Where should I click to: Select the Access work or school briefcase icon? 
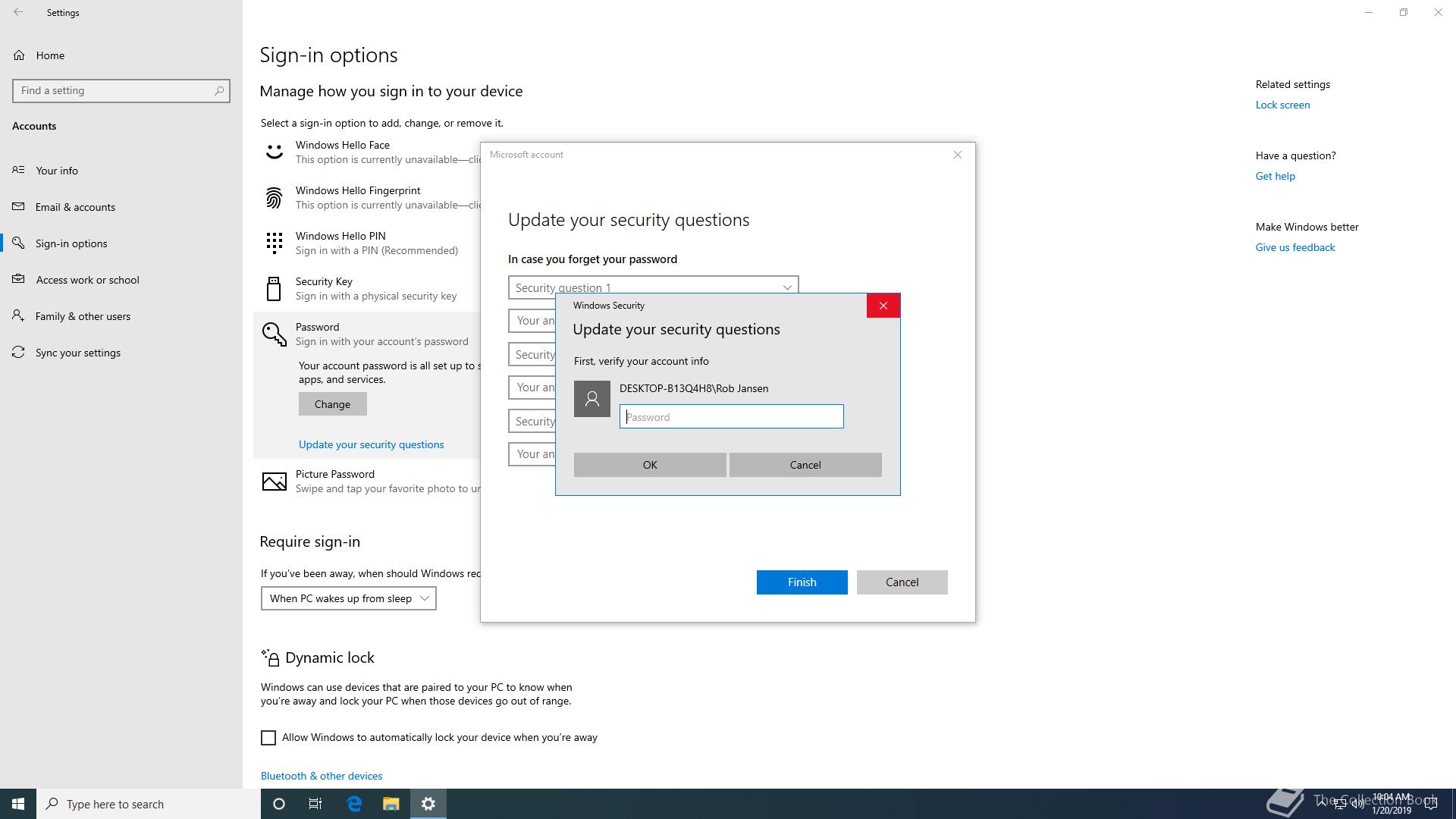click(18, 279)
